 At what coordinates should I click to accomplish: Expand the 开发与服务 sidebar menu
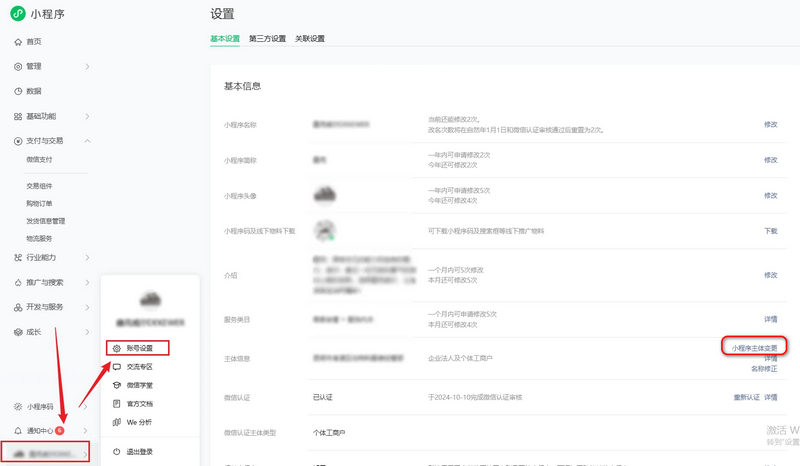point(50,307)
